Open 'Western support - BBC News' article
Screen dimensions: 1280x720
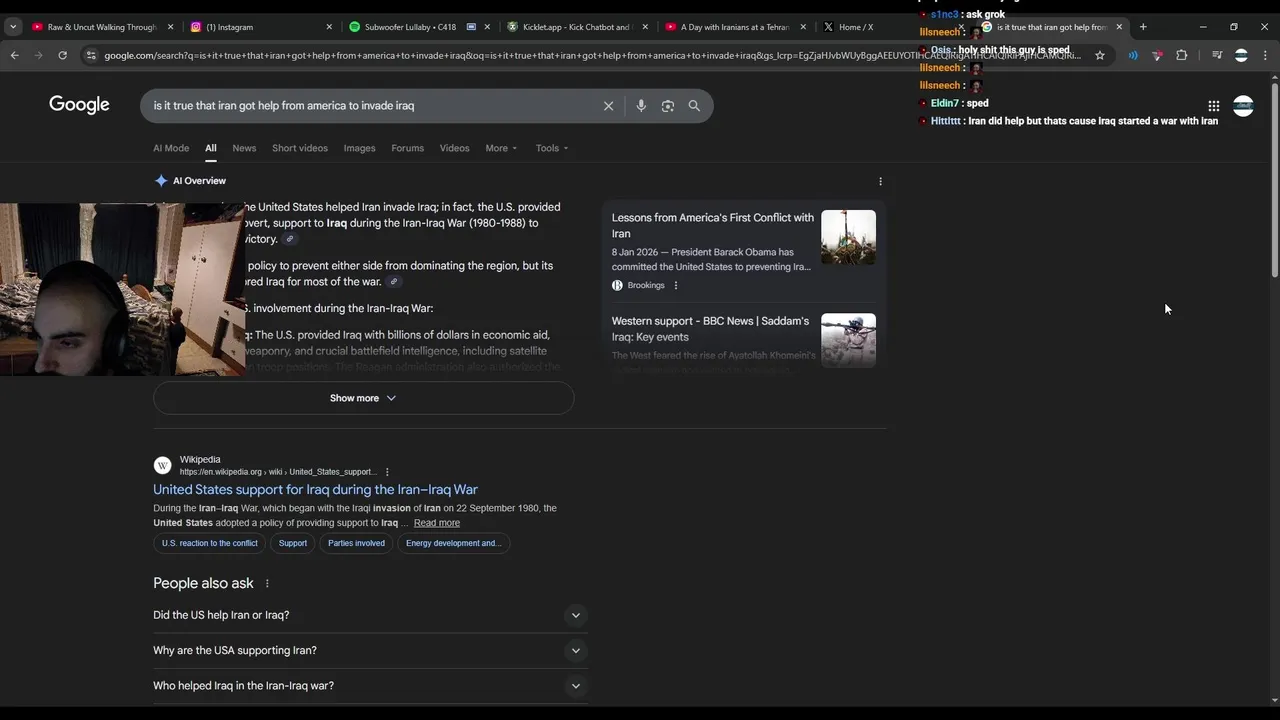point(711,329)
